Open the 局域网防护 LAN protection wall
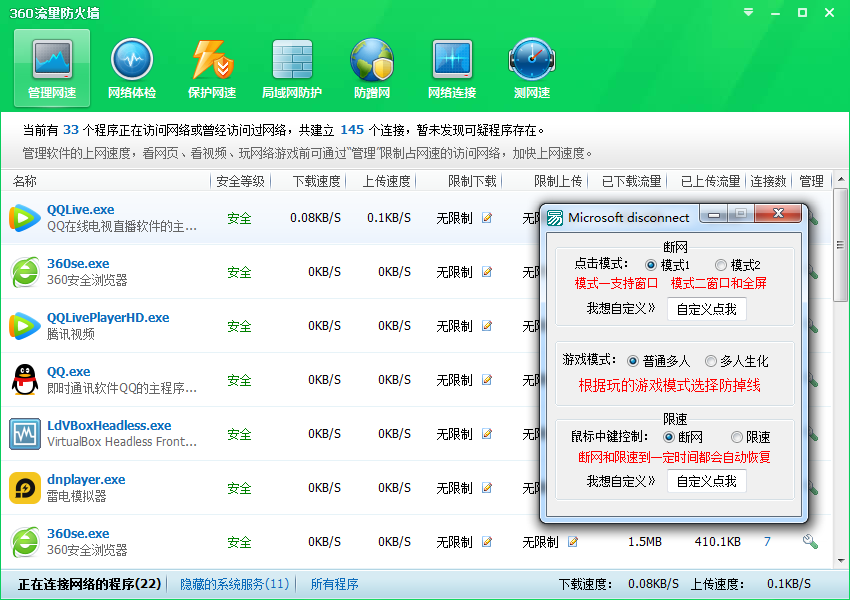This screenshot has height=600, width=850. point(292,68)
